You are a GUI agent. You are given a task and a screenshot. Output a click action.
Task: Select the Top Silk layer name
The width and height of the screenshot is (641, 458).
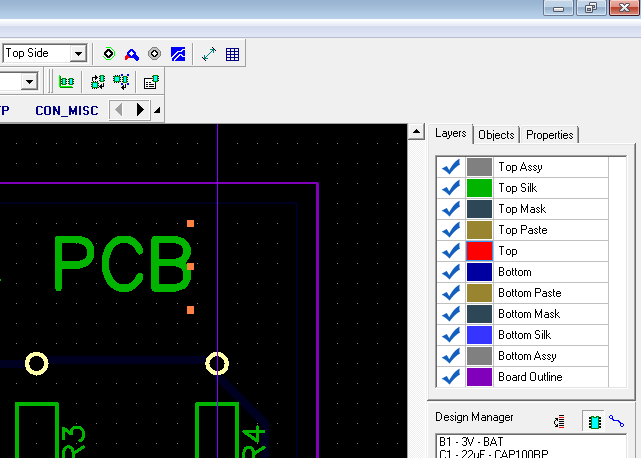518,188
